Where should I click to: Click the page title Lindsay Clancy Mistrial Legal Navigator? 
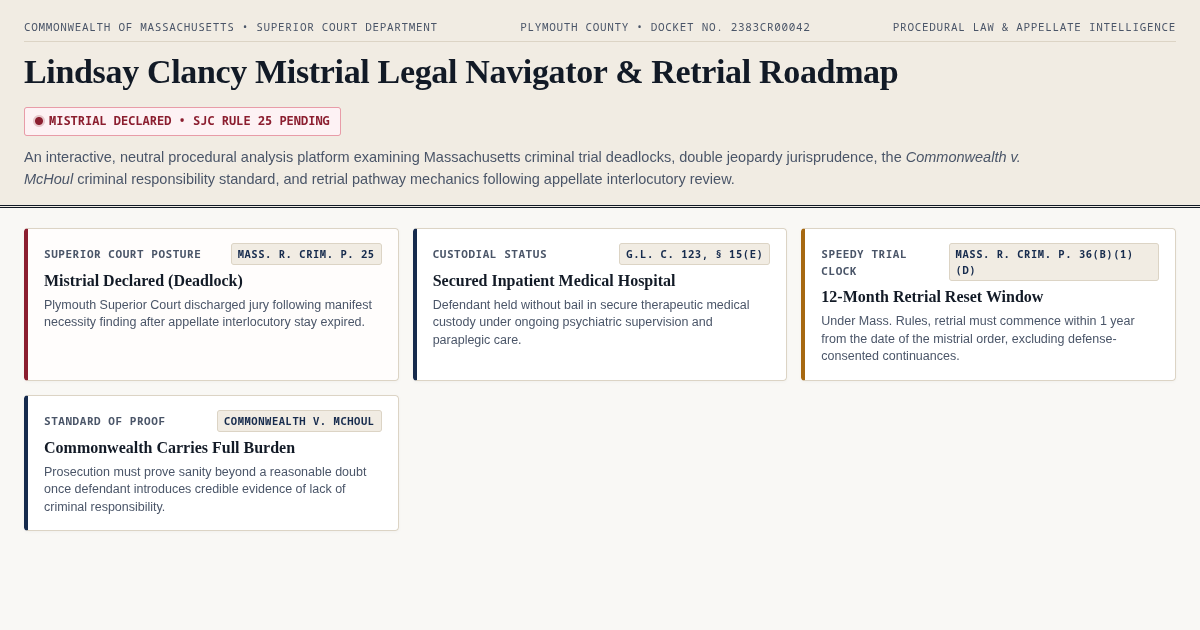tap(461, 72)
